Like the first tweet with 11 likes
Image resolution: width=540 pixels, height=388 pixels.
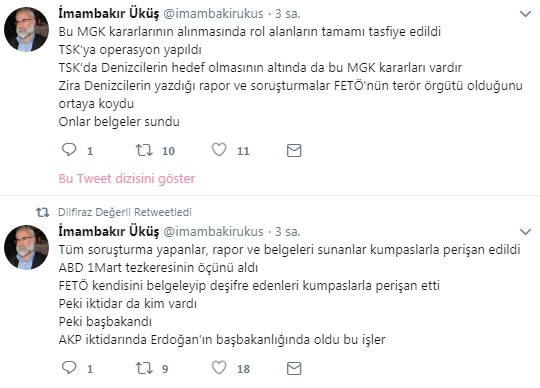tap(219, 150)
